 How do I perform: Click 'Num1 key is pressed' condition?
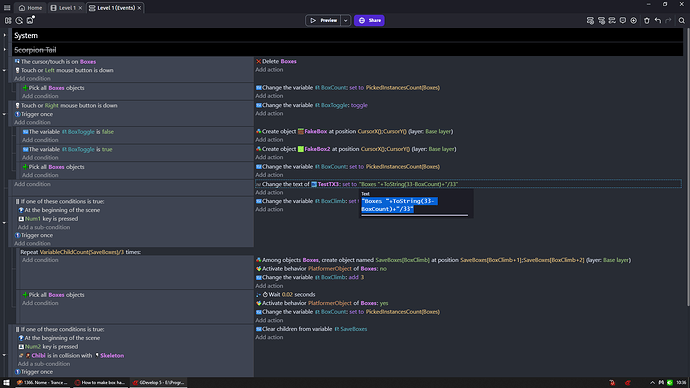tap(48, 219)
